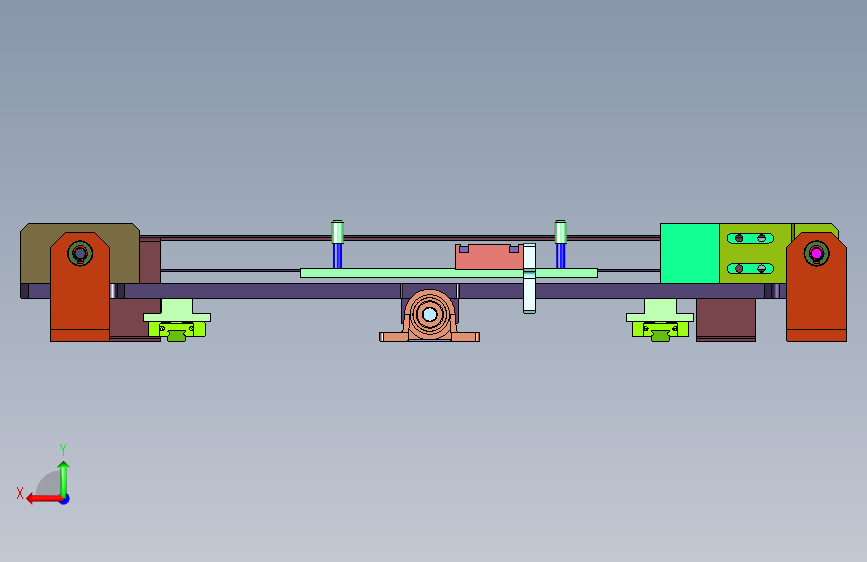Click the green Y axis arrow on triad
Screen dimensions: 867x562
click(64, 478)
